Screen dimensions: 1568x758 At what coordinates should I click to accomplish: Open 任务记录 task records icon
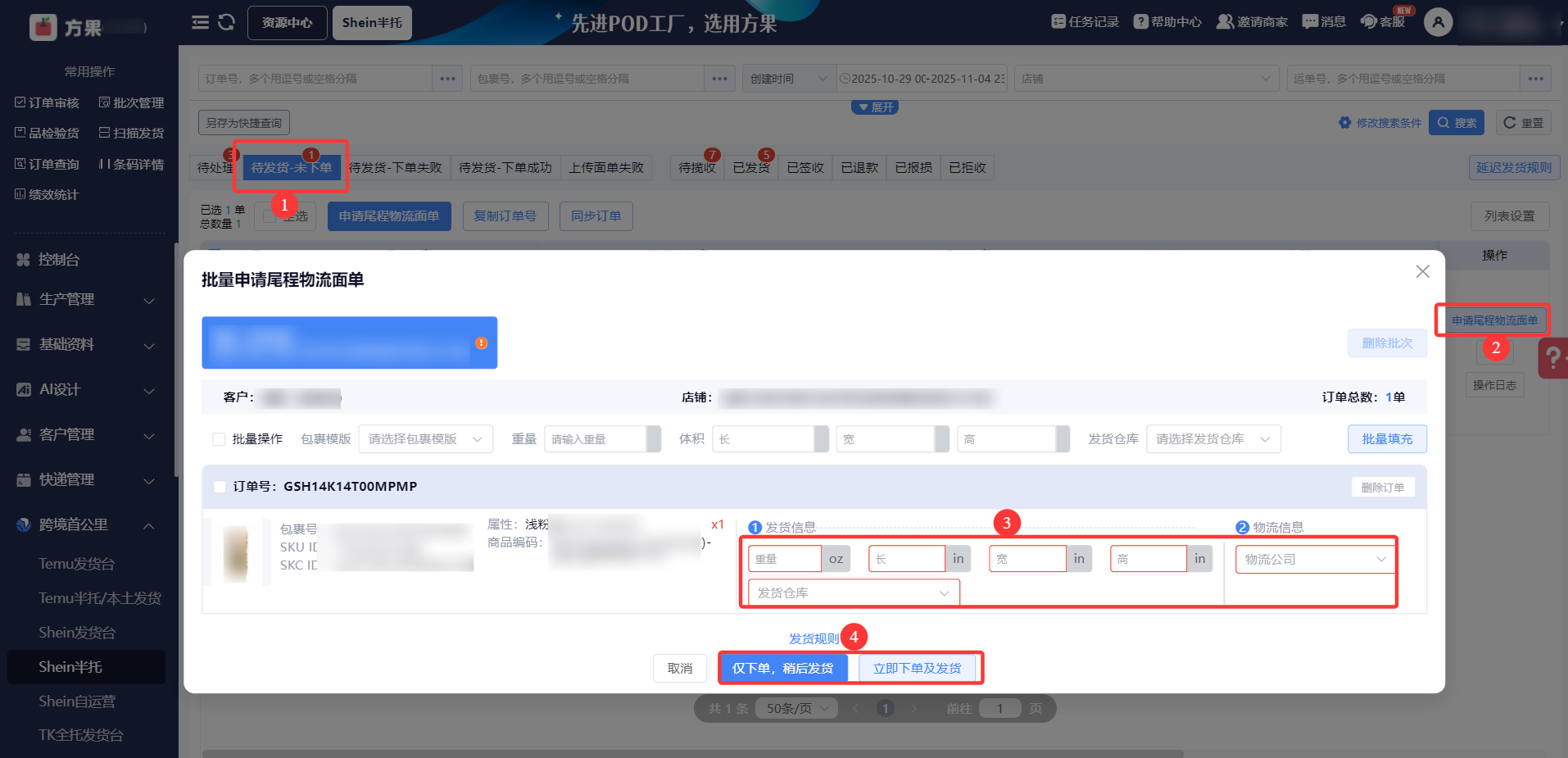point(1085,22)
